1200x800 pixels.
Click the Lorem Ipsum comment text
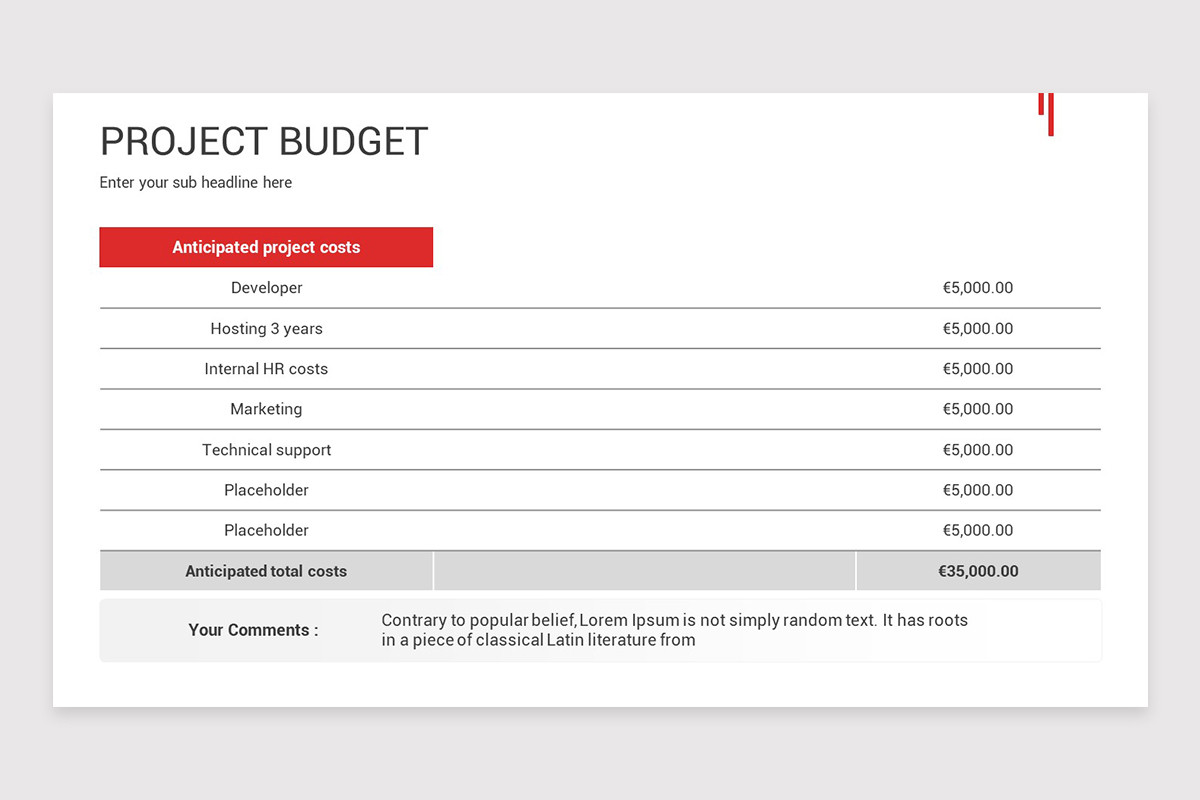[675, 630]
